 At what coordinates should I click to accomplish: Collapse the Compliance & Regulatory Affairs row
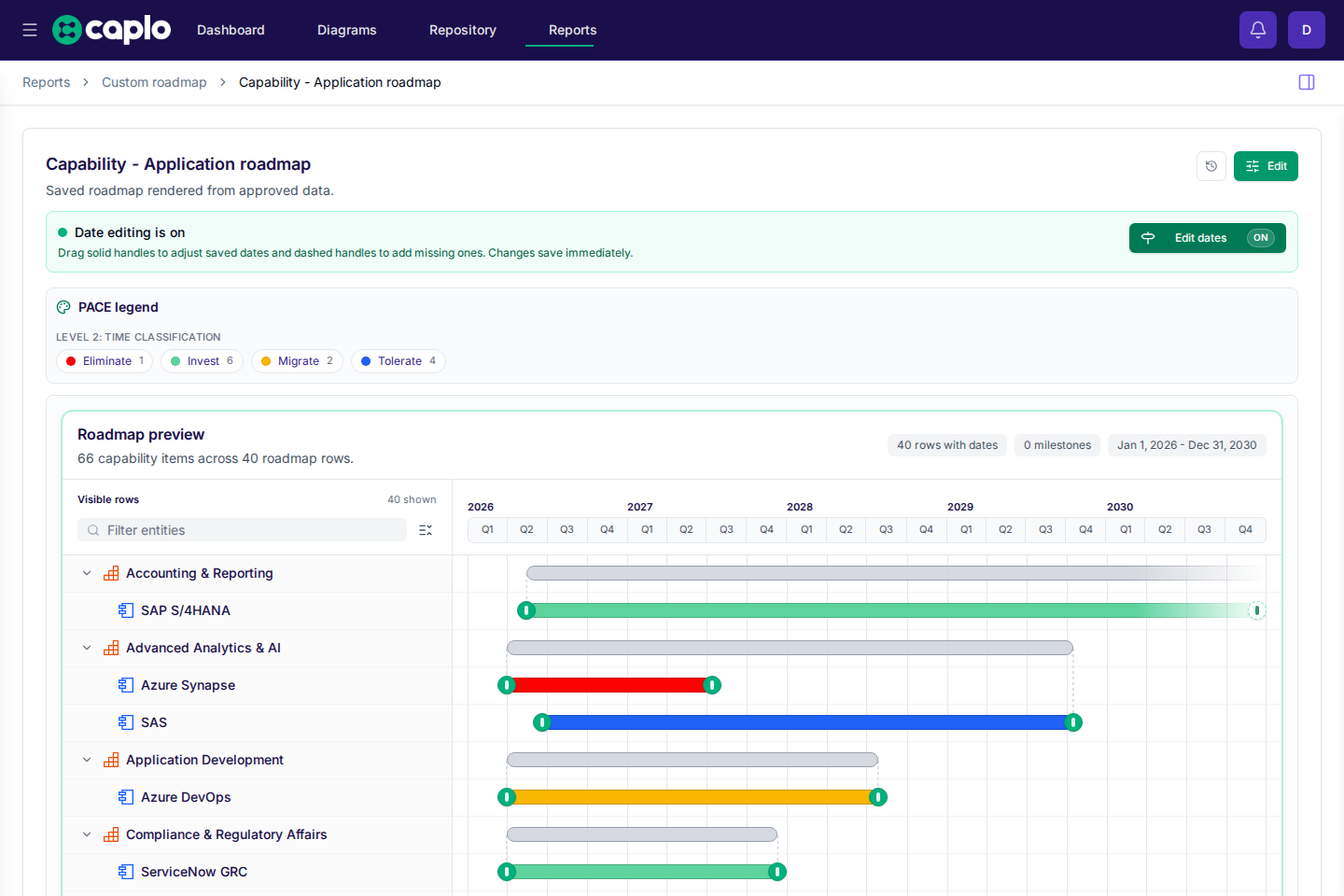point(87,834)
